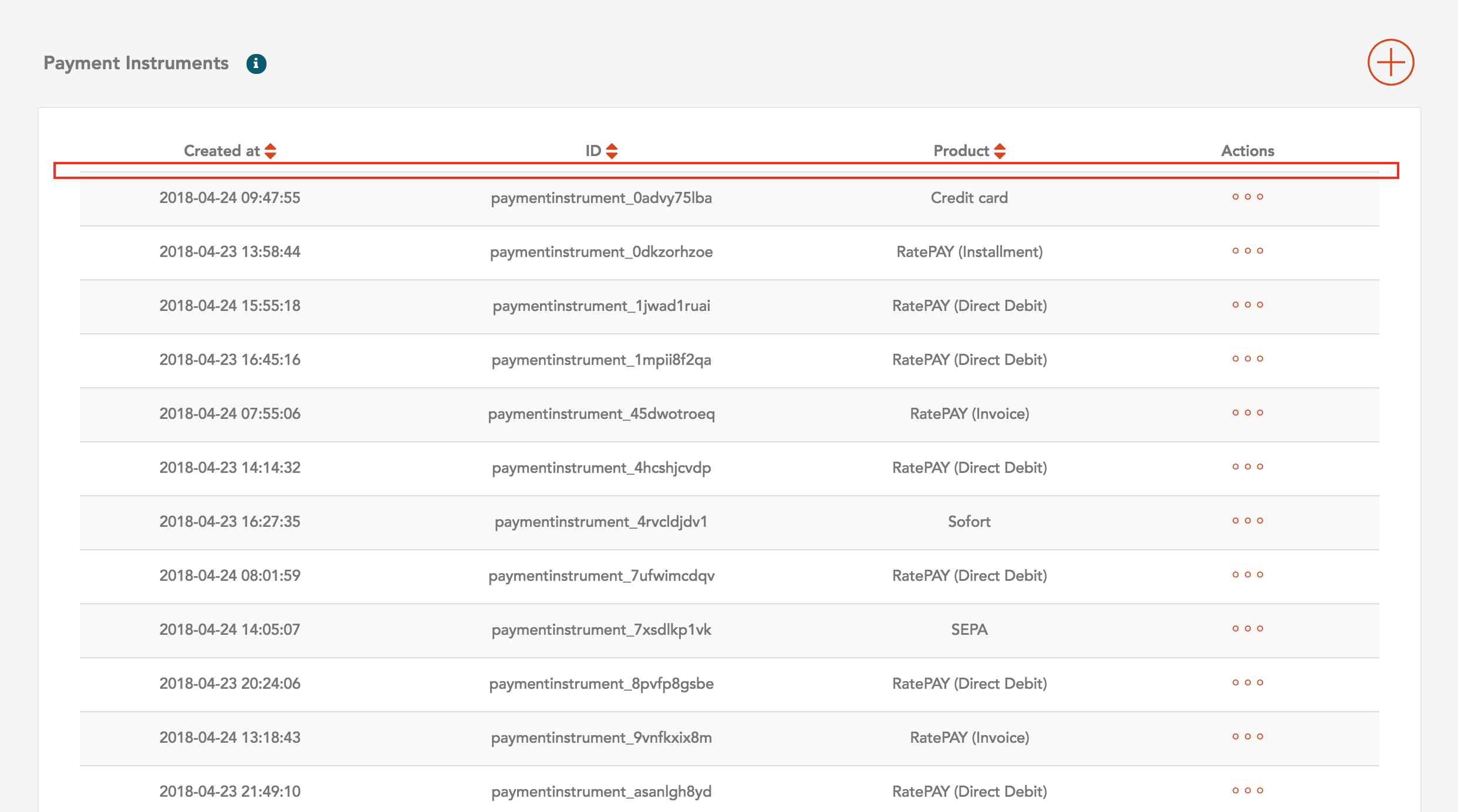Click the Credit card product cell
The image size is (1458, 812).
point(969,198)
